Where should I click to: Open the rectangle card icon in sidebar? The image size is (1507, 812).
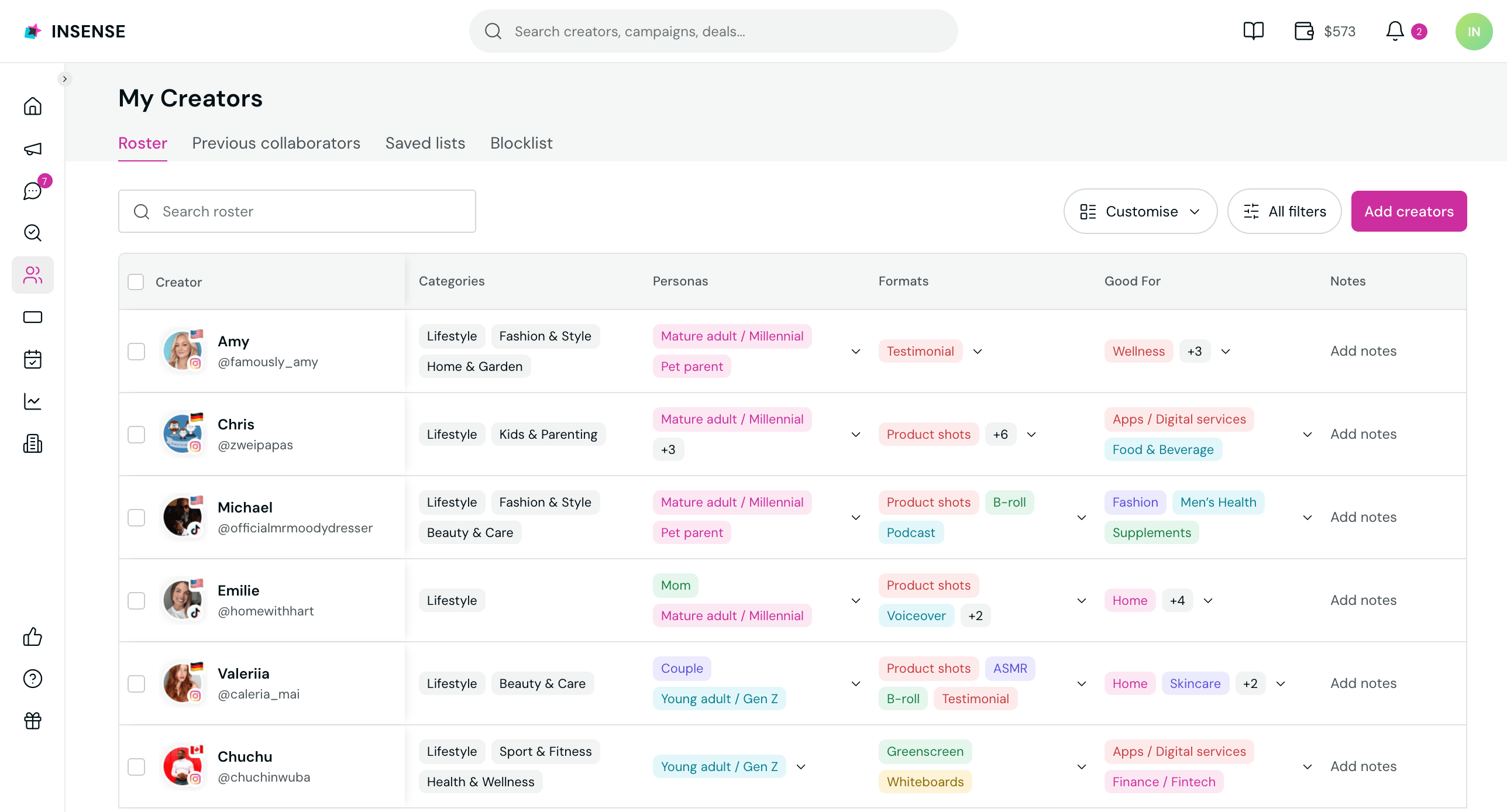[33, 317]
